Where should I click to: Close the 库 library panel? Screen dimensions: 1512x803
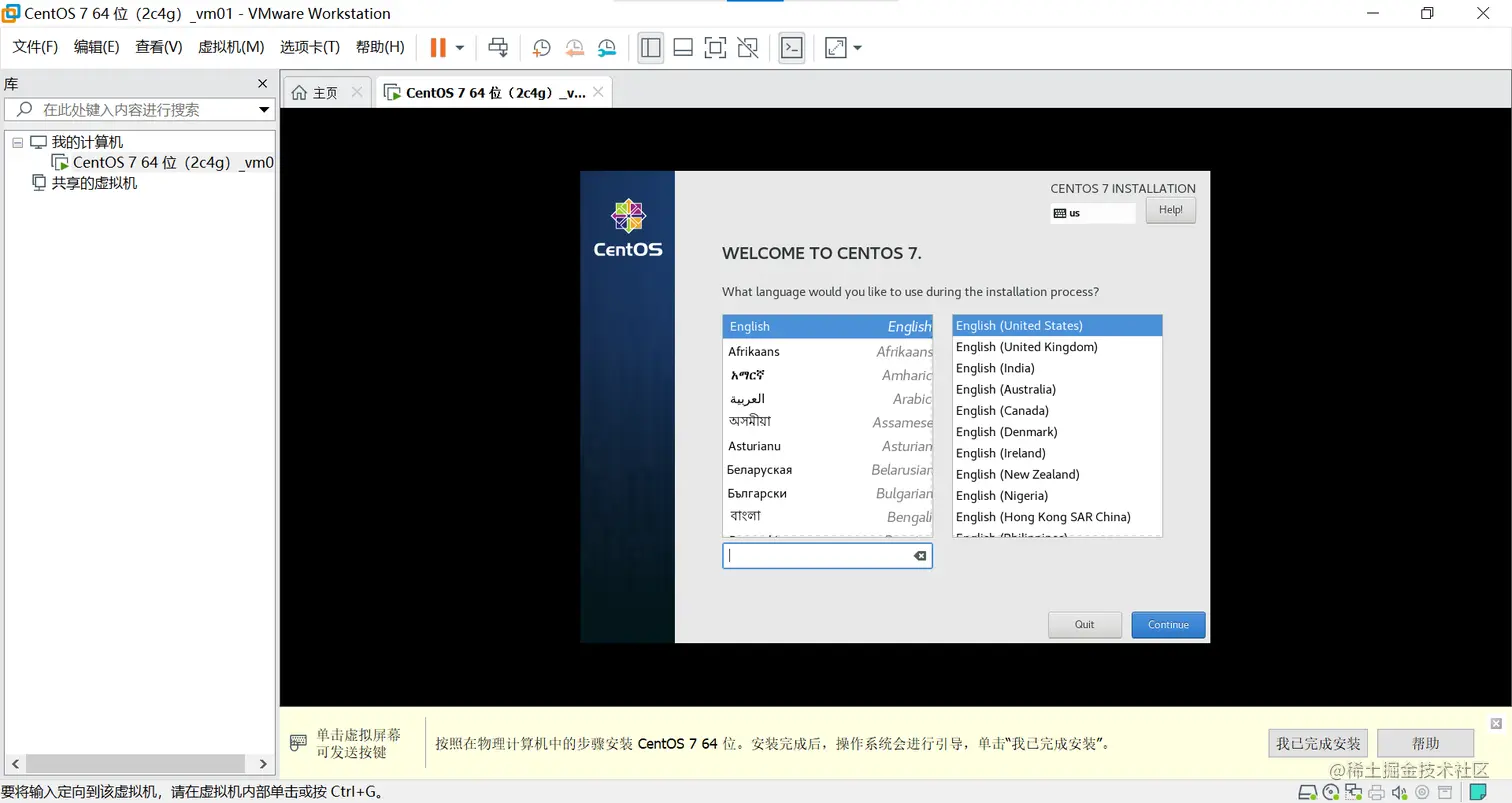263,84
